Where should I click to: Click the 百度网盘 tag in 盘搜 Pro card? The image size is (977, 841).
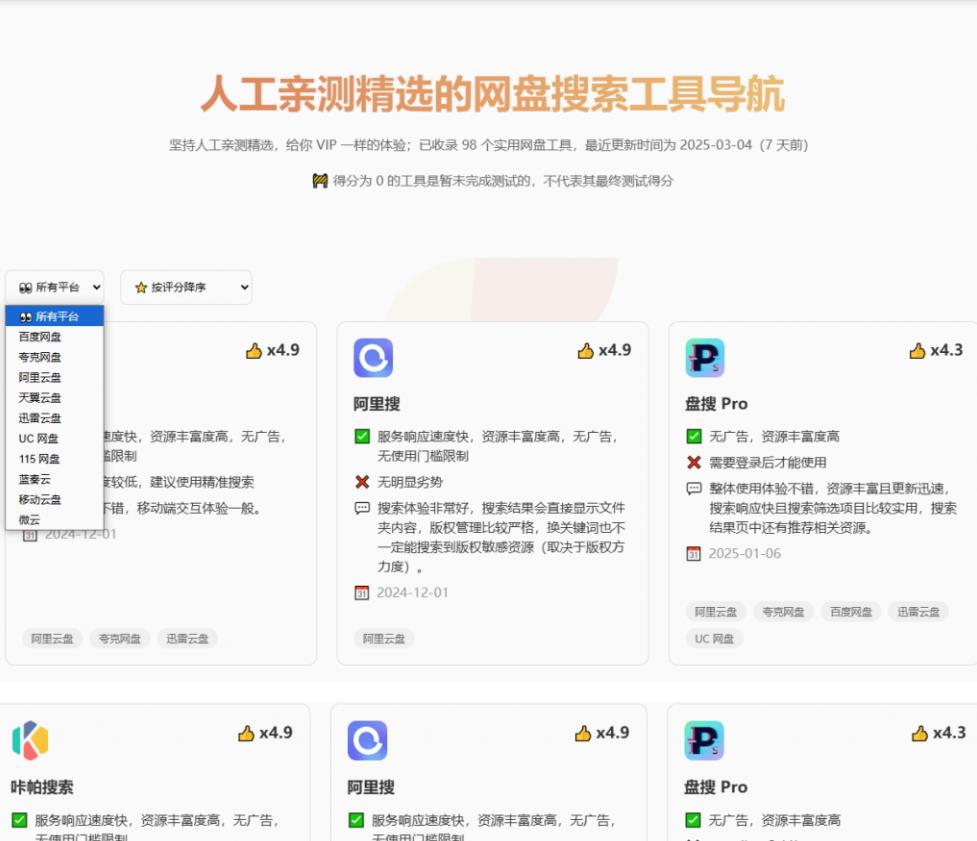click(851, 612)
